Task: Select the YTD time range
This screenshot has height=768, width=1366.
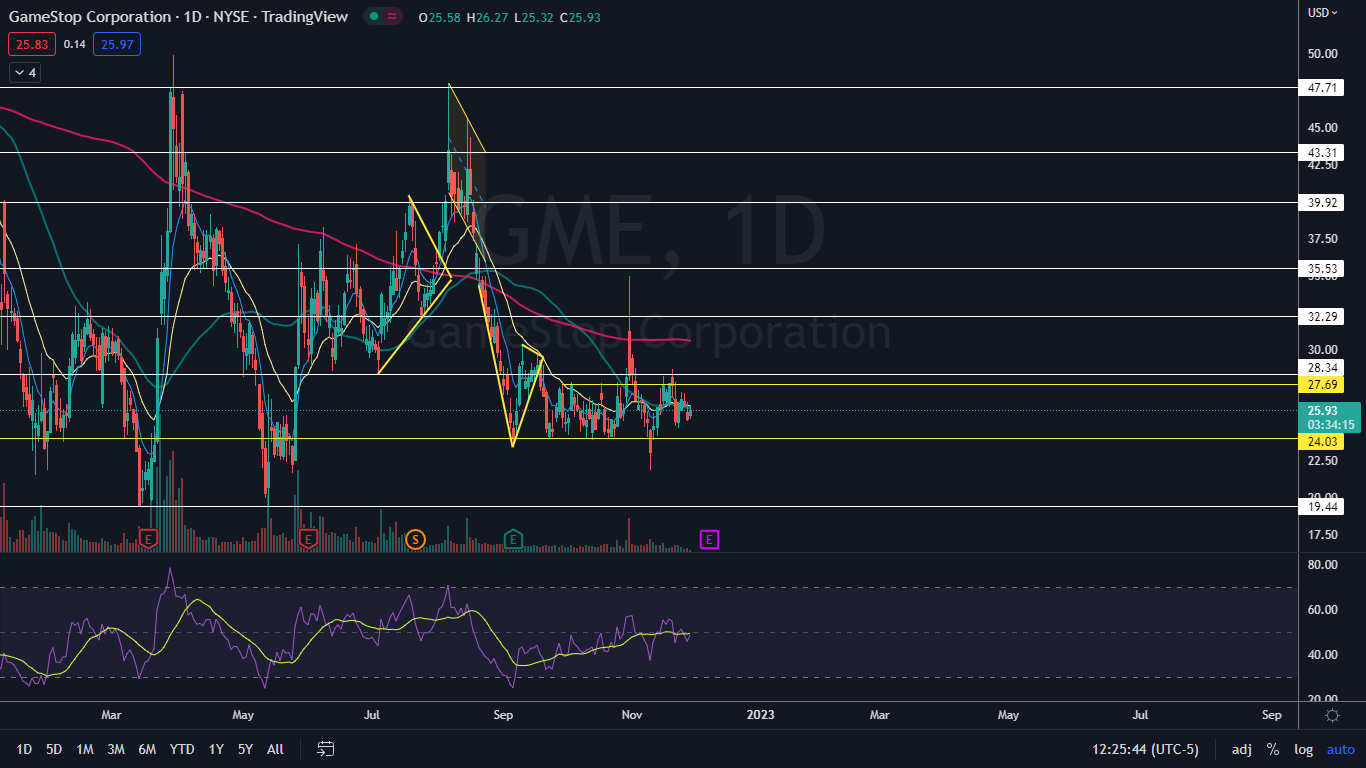Action: [x=182, y=749]
